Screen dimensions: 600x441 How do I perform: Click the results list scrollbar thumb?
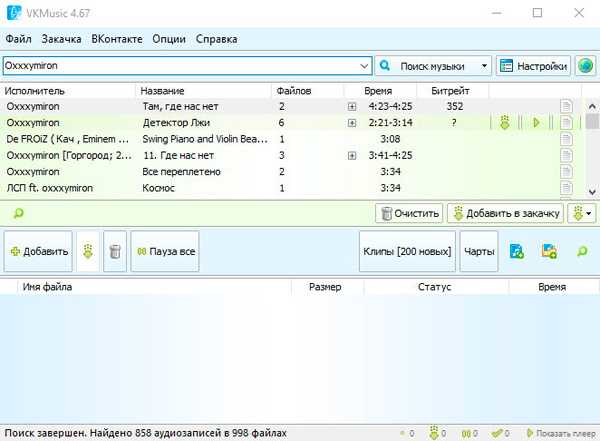pos(592,121)
